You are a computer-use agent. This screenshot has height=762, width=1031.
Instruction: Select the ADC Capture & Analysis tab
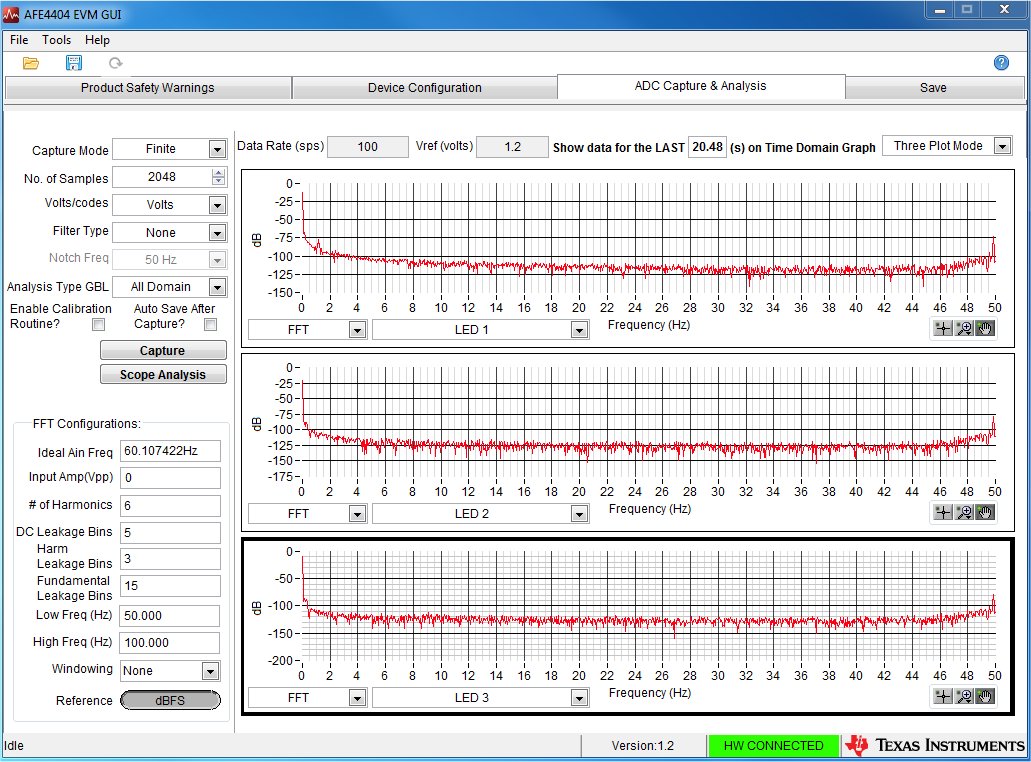(x=701, y=86)
